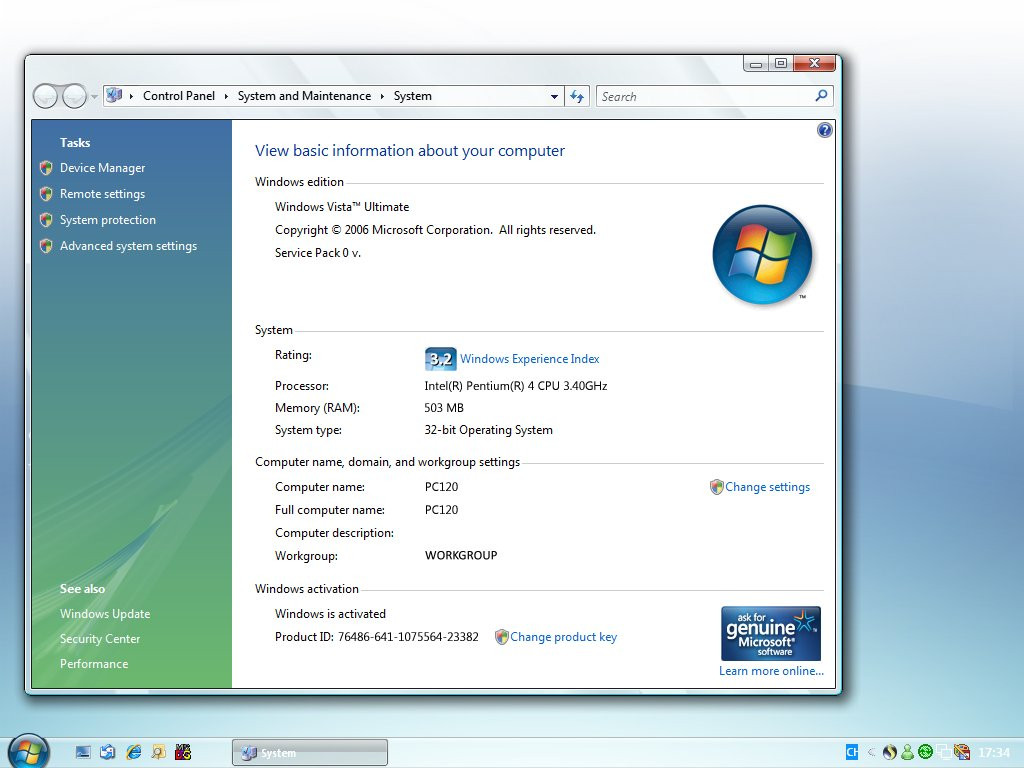This screenshot has width=1024, height=768.
Task: Click the address bar Refresh button
Action: click(x=577, y=97)
